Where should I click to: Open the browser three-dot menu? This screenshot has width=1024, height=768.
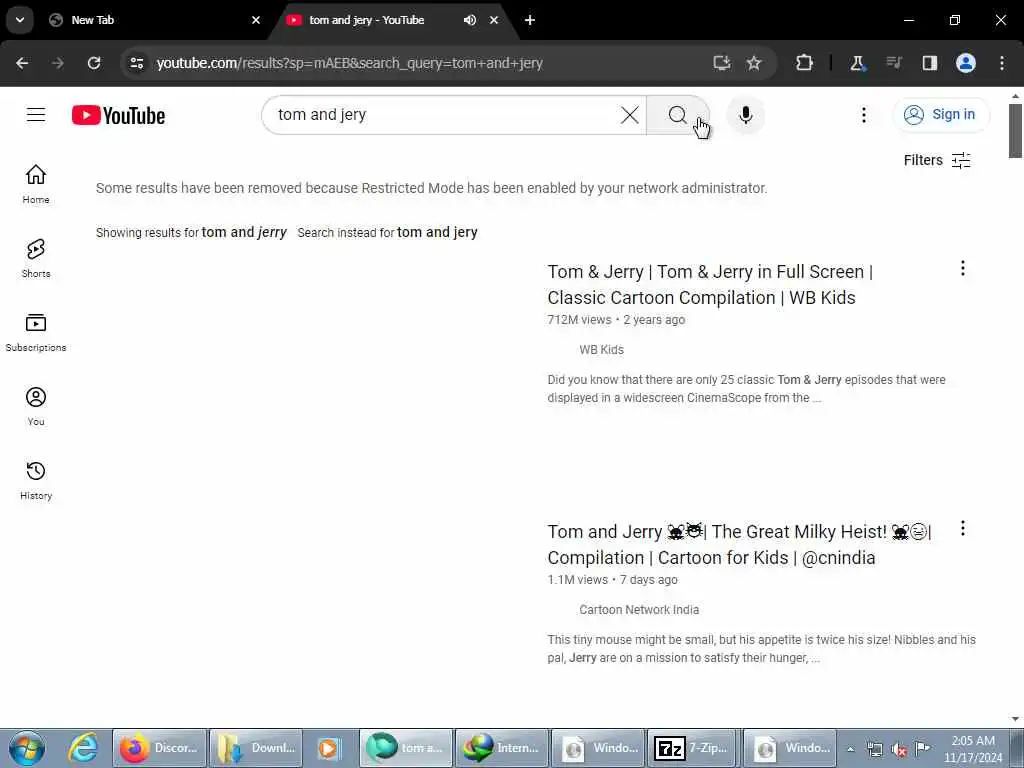click(1002, 63)
